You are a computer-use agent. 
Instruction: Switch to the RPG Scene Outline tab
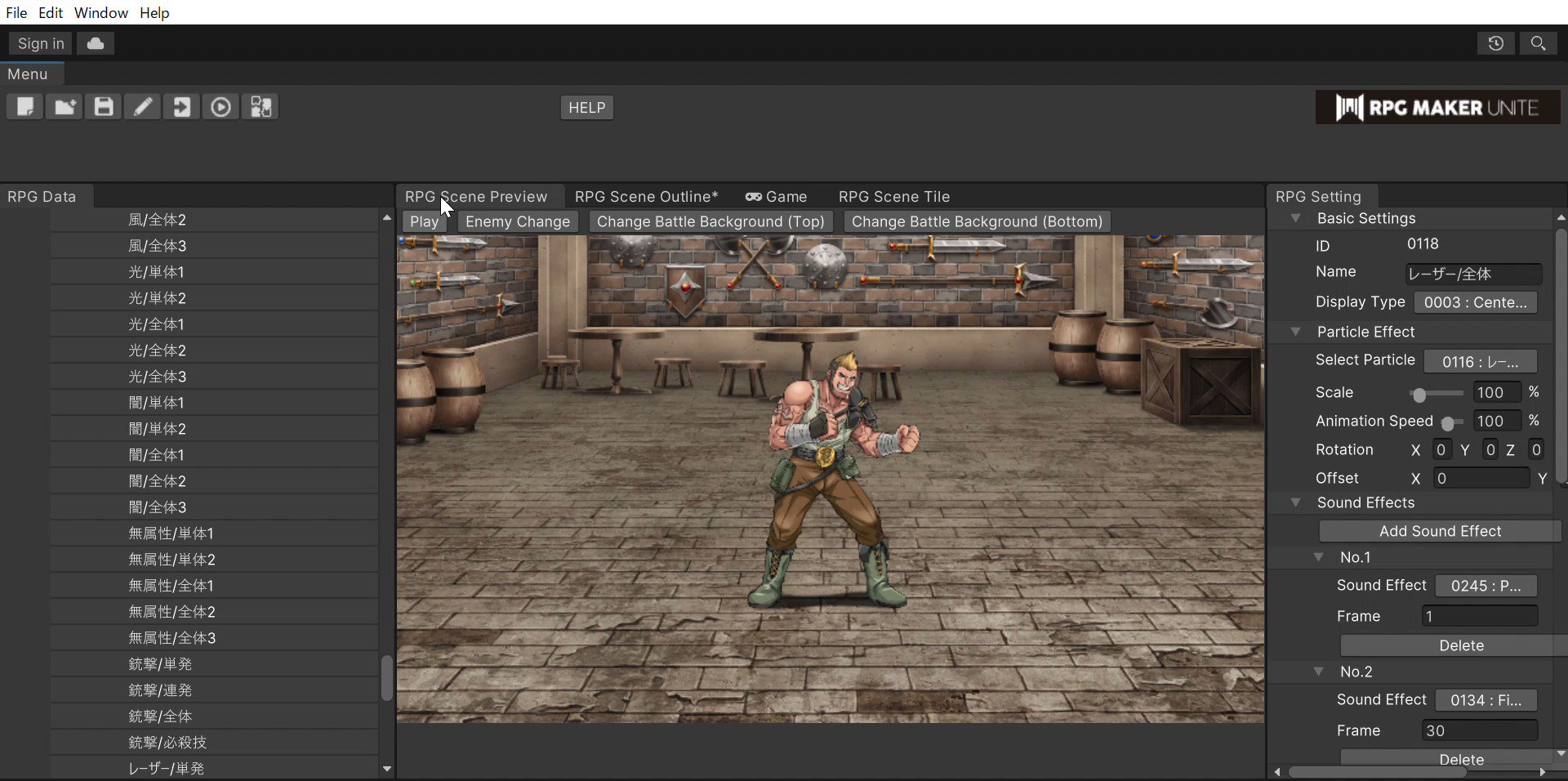coord(646,197)
